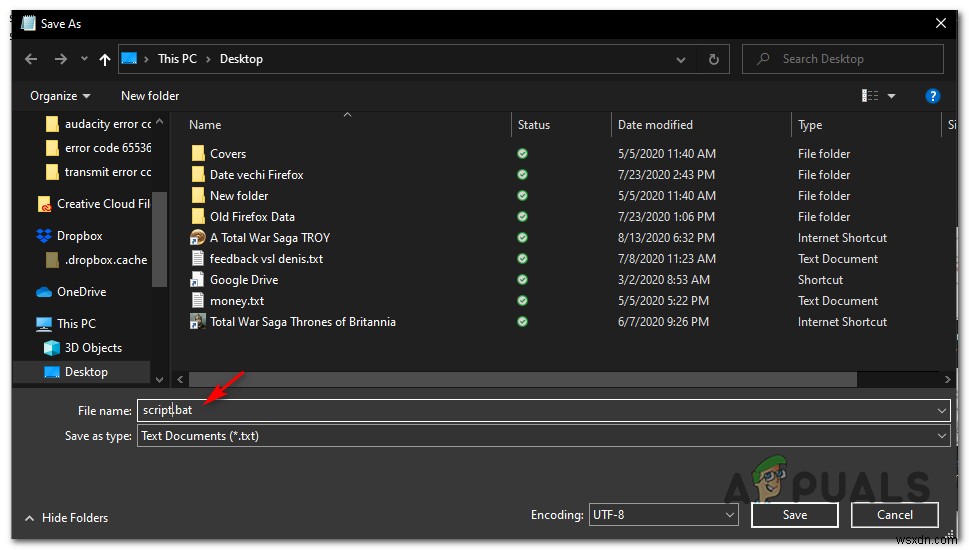This screenshot has height=550, width=969.
Task: Open the Organize menu
Action: [x=60, y=96]
